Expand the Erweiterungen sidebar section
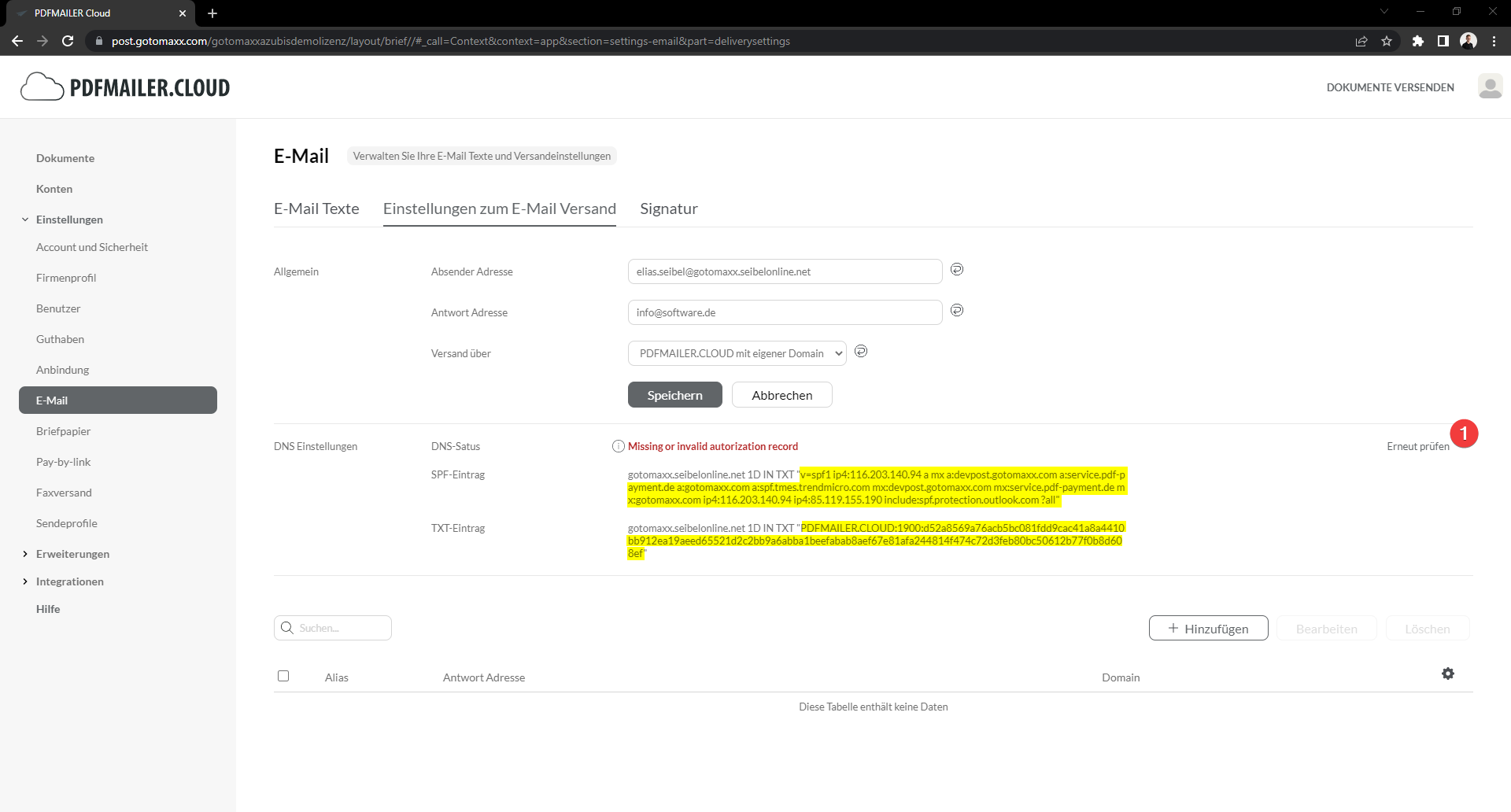The width and height of the screenshot is (1511, 812). coord(25,554)
